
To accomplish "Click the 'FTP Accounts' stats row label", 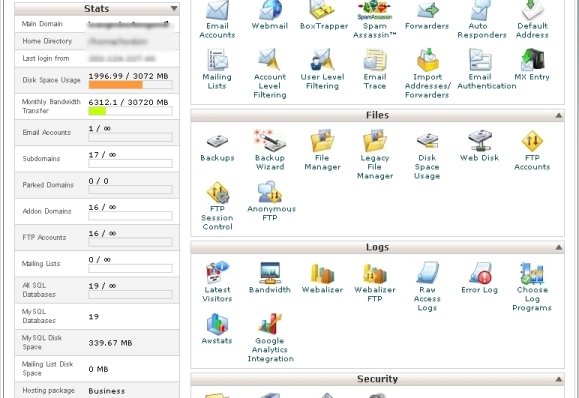I will tap(44, 237).
